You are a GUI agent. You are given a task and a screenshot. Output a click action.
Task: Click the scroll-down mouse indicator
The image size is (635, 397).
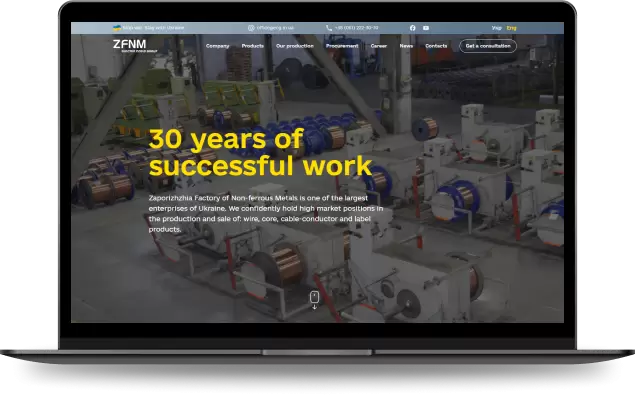click(314, 300)
